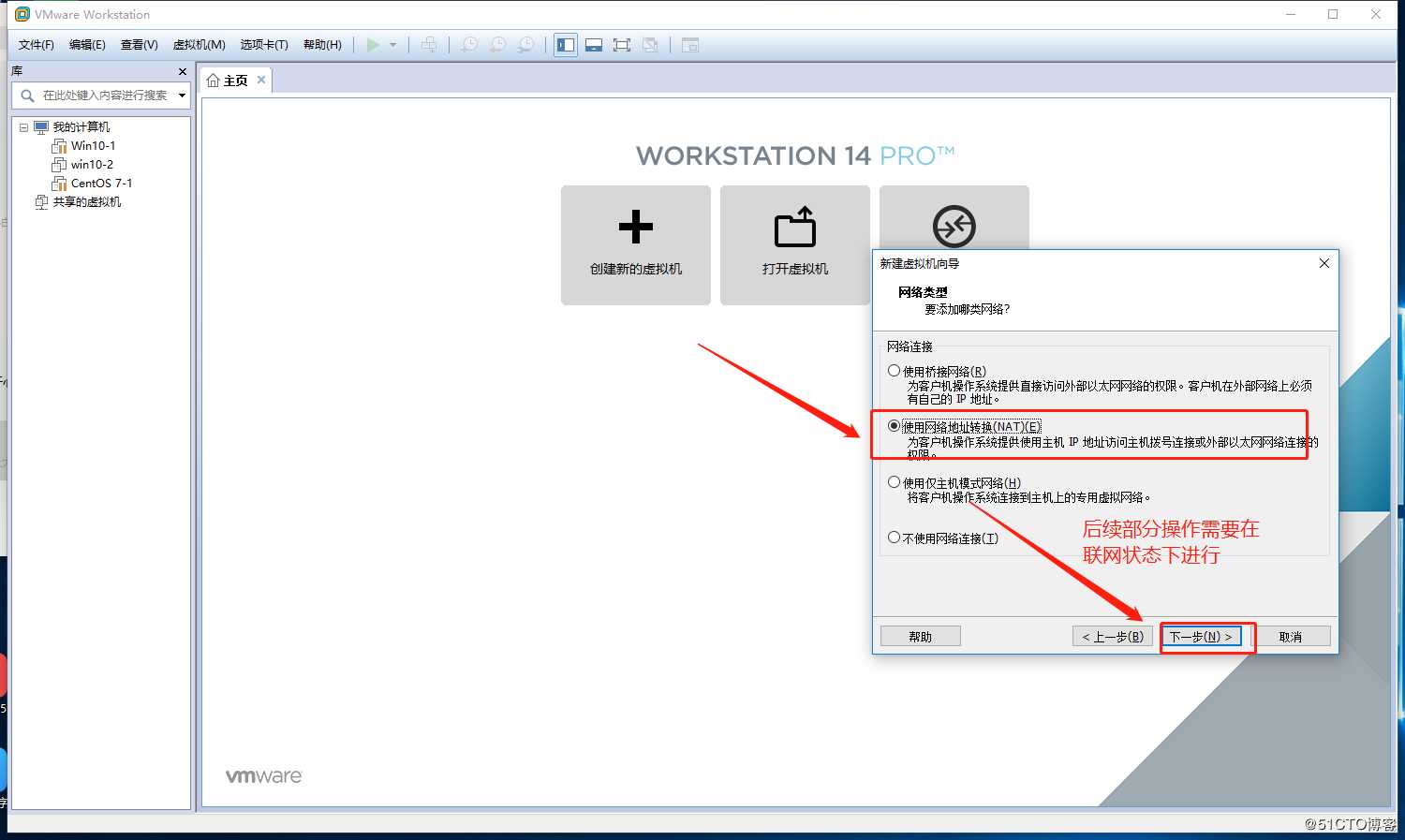1405x840 pixels.
Task: Open the 选项卡(T) menu
Action: click(264, 45)
